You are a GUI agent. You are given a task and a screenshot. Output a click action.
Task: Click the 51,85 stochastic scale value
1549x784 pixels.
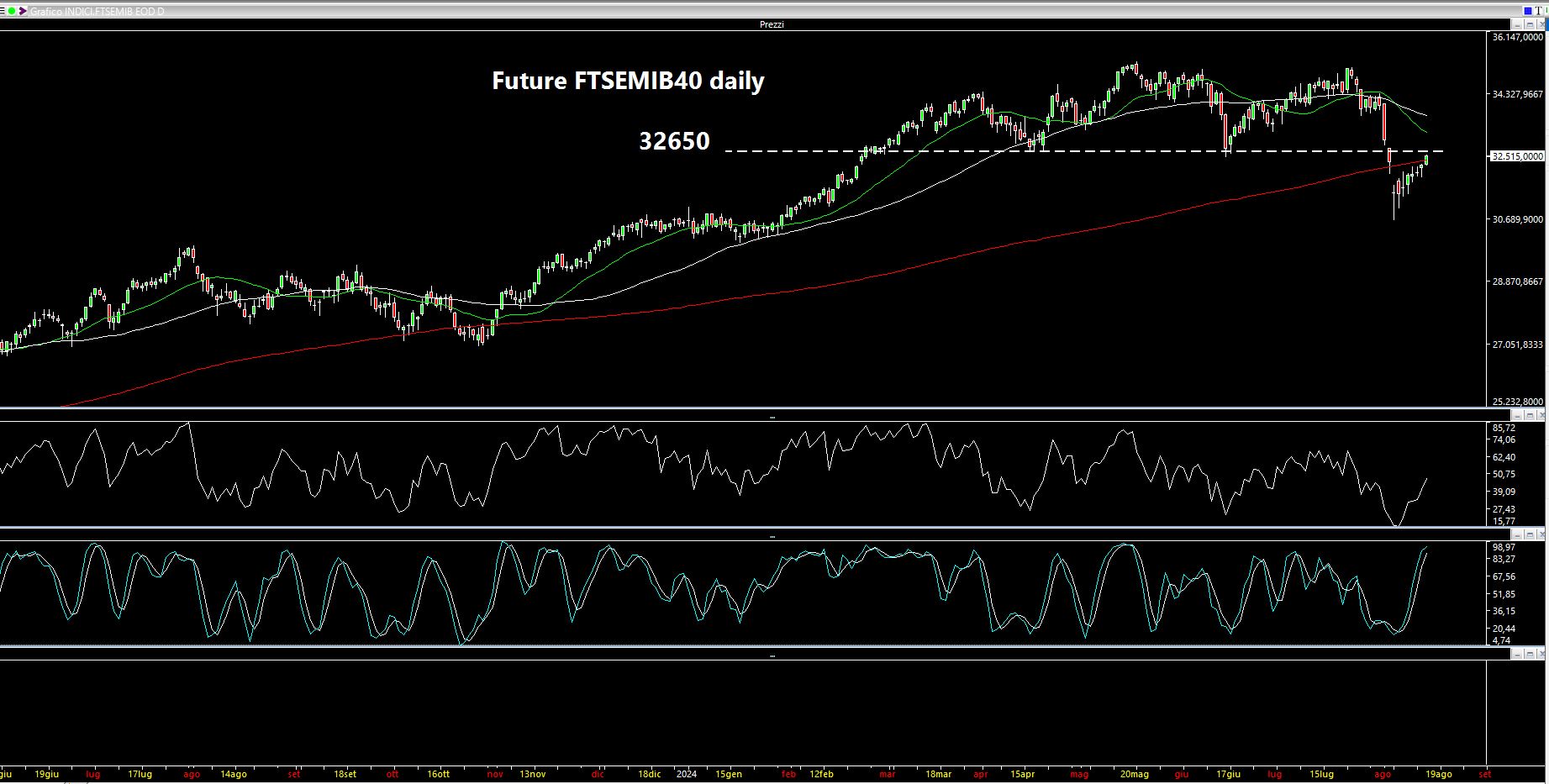(1504, 594)
